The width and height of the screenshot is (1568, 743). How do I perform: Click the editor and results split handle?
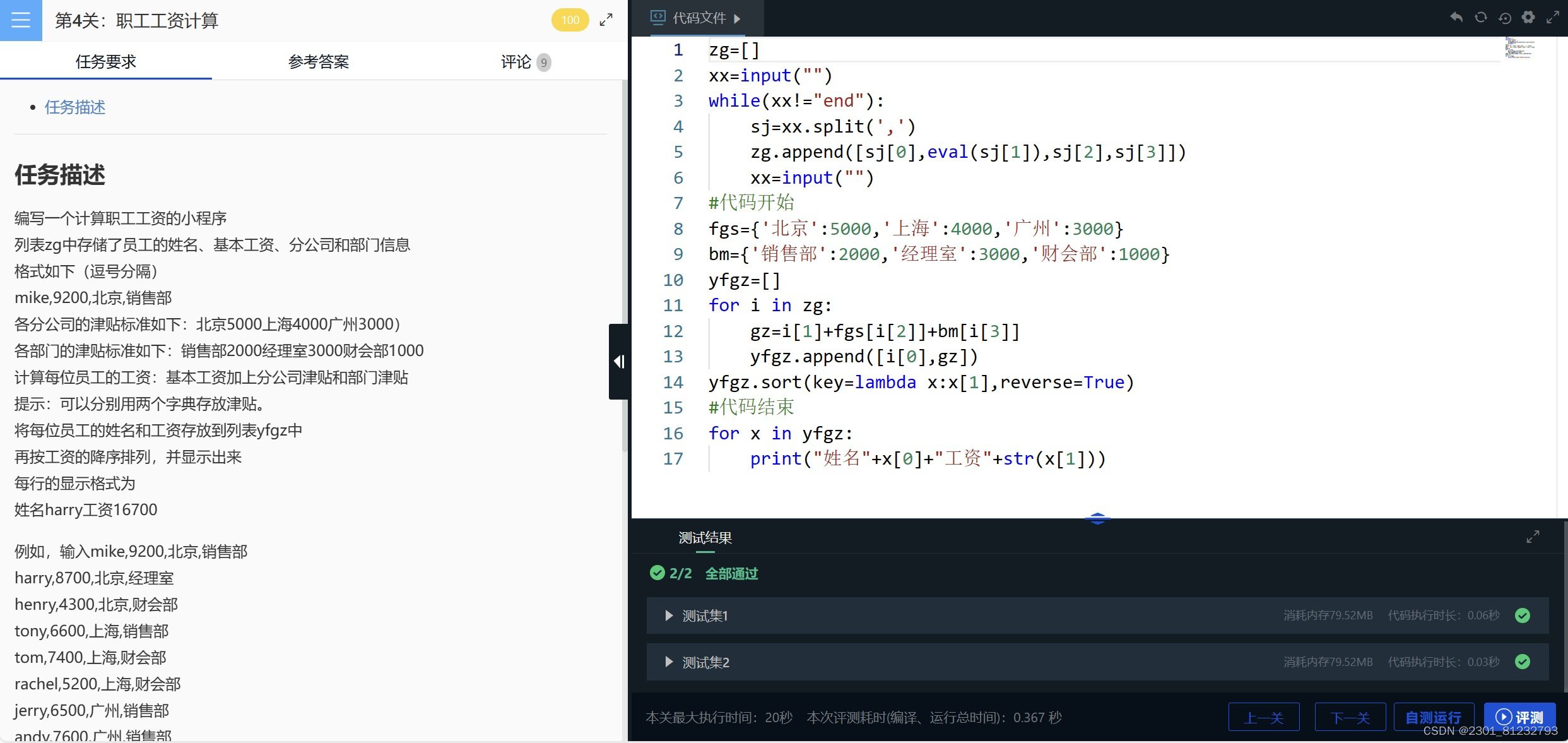[x=1098, y=518]
